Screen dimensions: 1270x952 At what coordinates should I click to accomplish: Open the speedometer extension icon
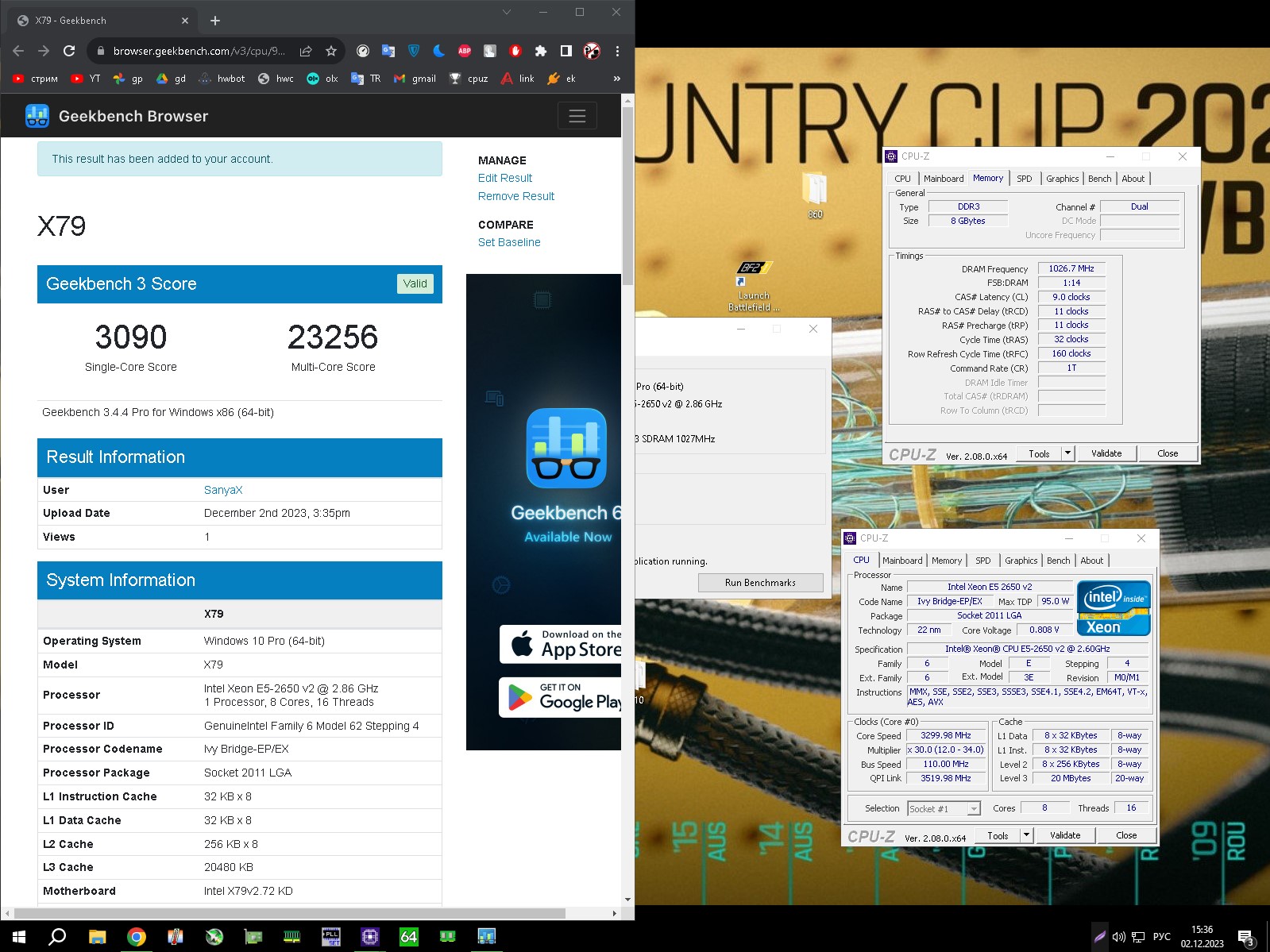(363, 51)
